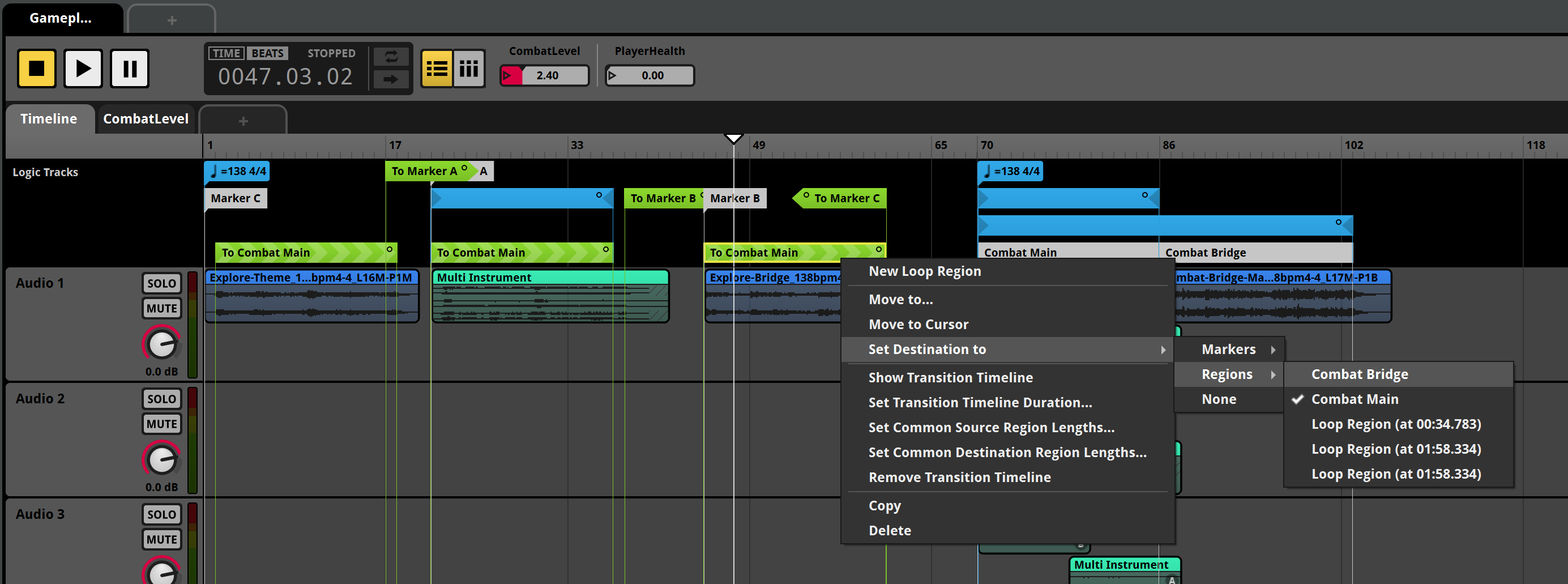The height and width of the screenshot is (584, 1568).
Task: Click the Audio 2 volume knob
Action: 162,460
